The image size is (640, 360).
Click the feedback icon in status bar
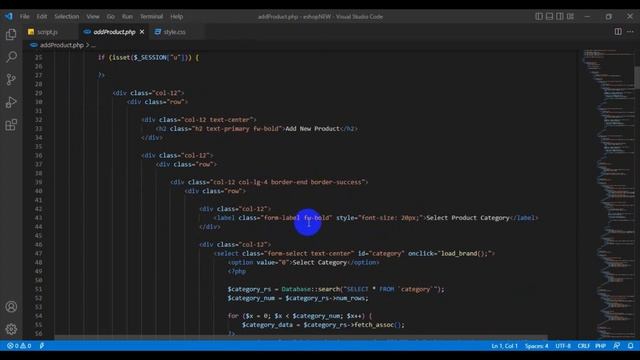tap(617, 346)
